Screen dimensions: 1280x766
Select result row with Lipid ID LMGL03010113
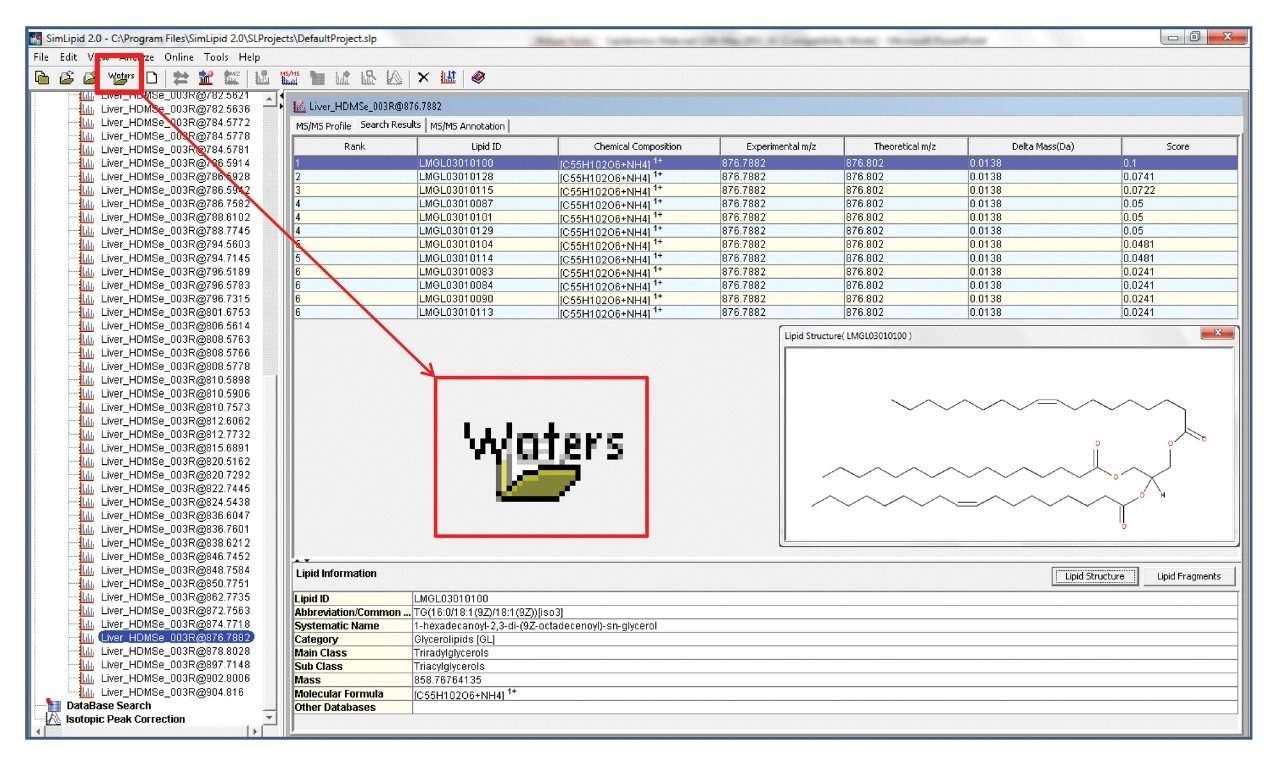coord(764,312)
